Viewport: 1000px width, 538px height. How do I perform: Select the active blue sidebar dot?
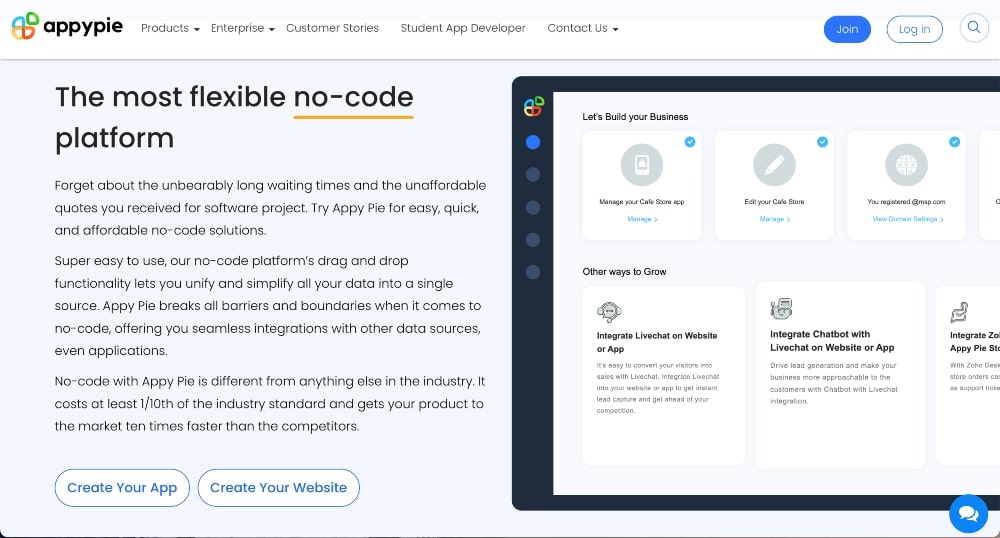pos(533,142)
